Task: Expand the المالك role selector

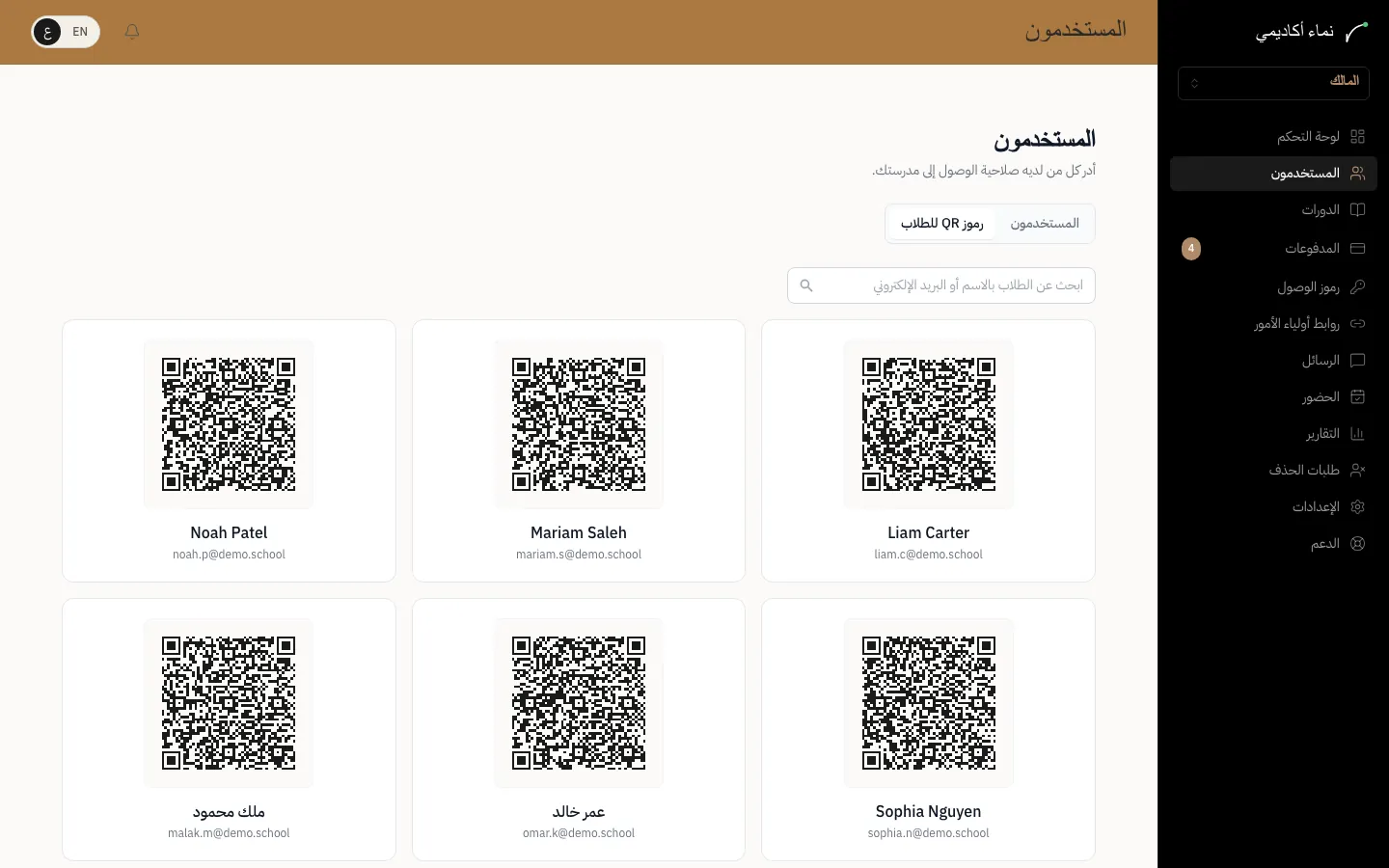Action: pyautogui.click(x=1273, y=83)
